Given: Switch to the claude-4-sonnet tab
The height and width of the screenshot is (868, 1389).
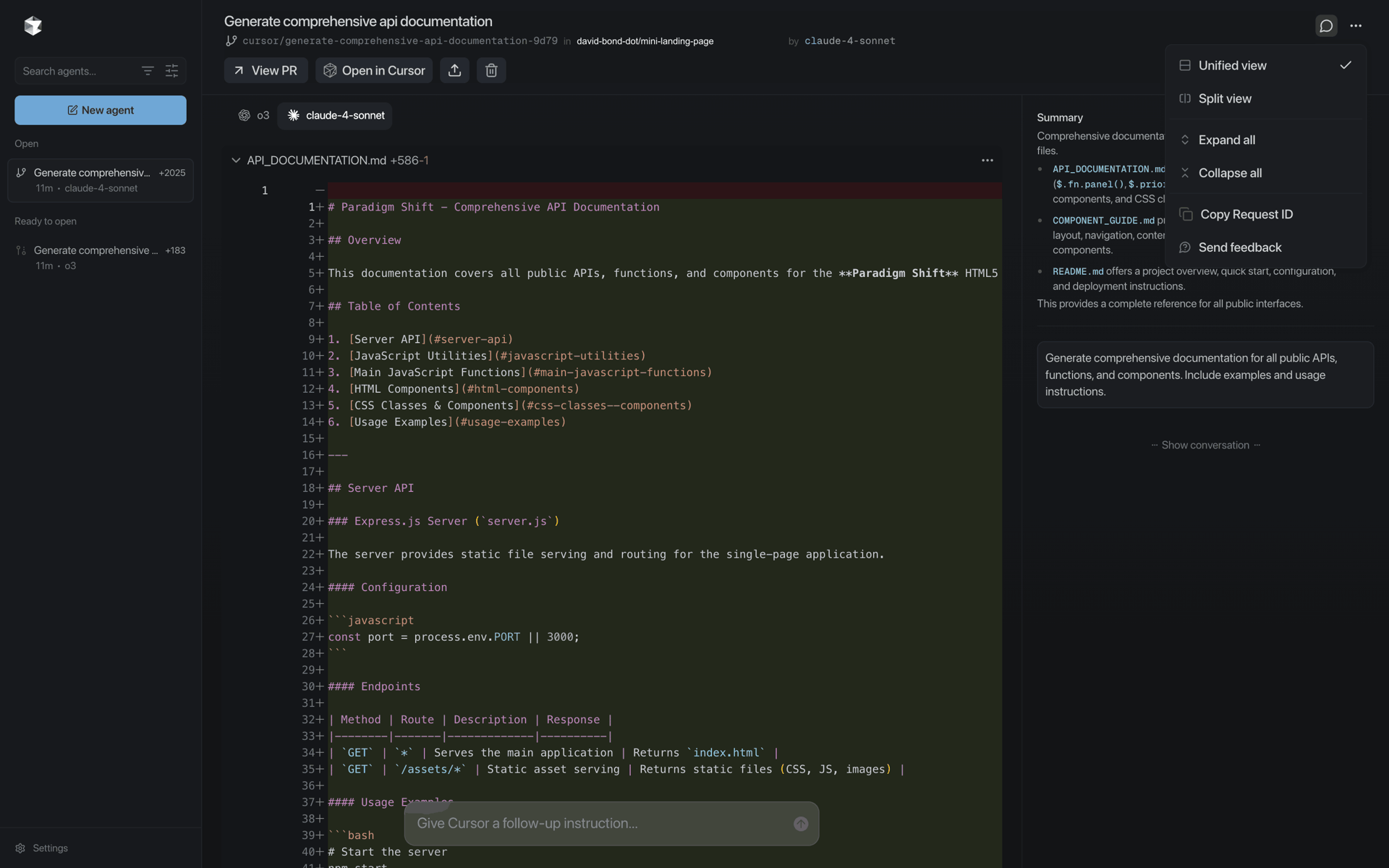Looking at the screenshot, I should click(335, 116).
